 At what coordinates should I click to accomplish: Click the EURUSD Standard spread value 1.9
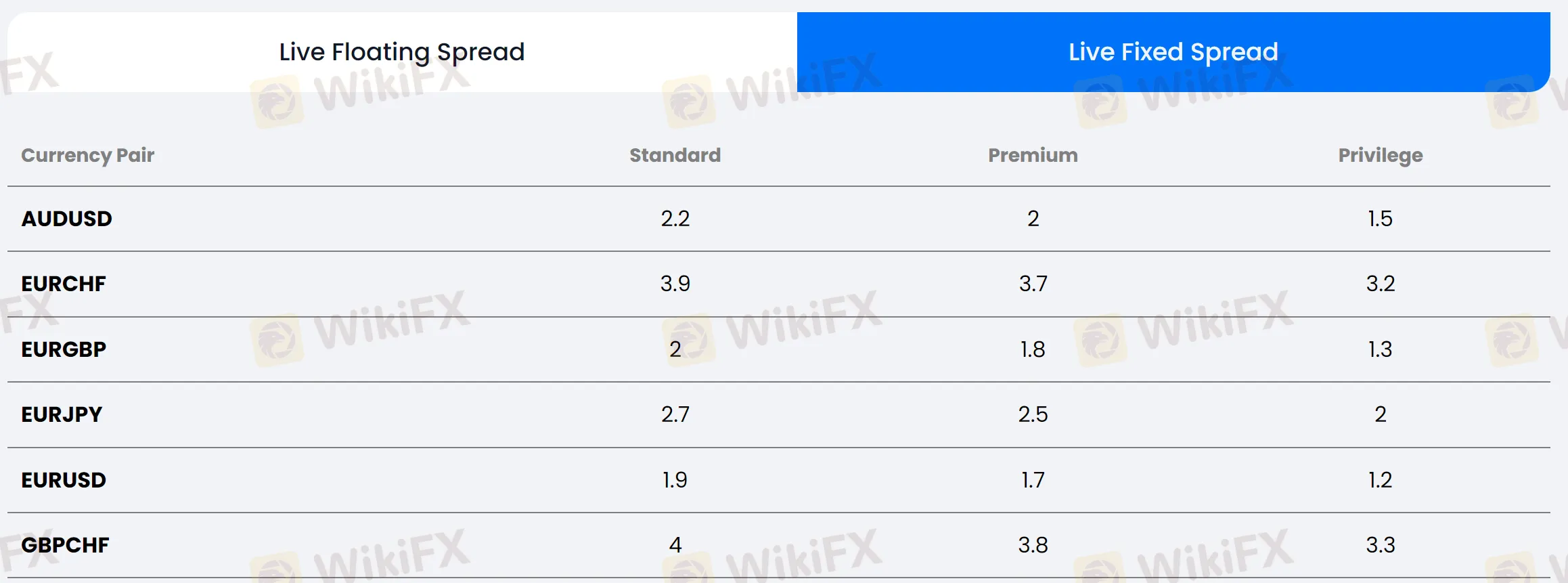(675, 480)
